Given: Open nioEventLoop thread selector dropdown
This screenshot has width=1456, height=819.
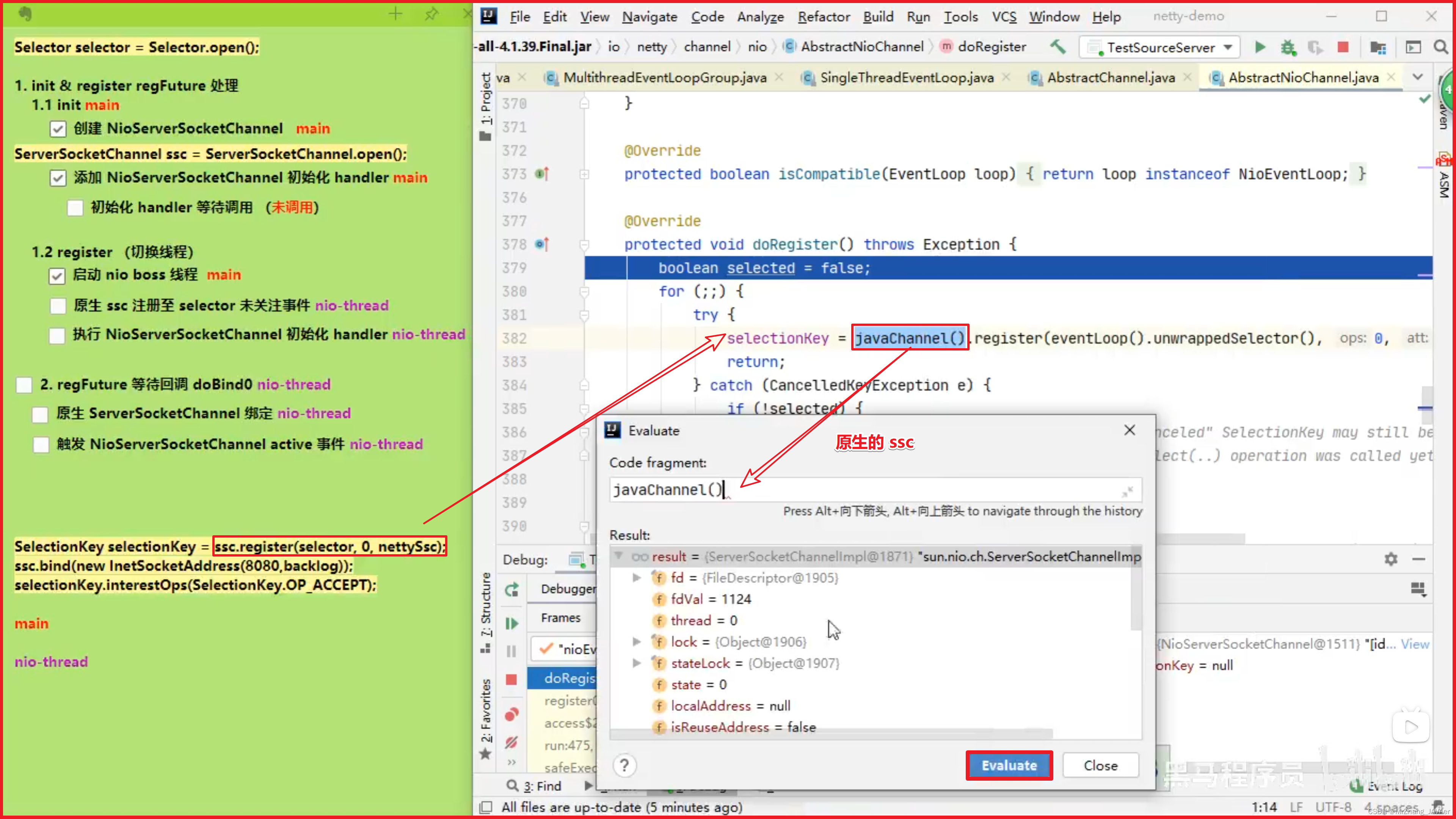Looking at the screenshot, I should (564, 649).
